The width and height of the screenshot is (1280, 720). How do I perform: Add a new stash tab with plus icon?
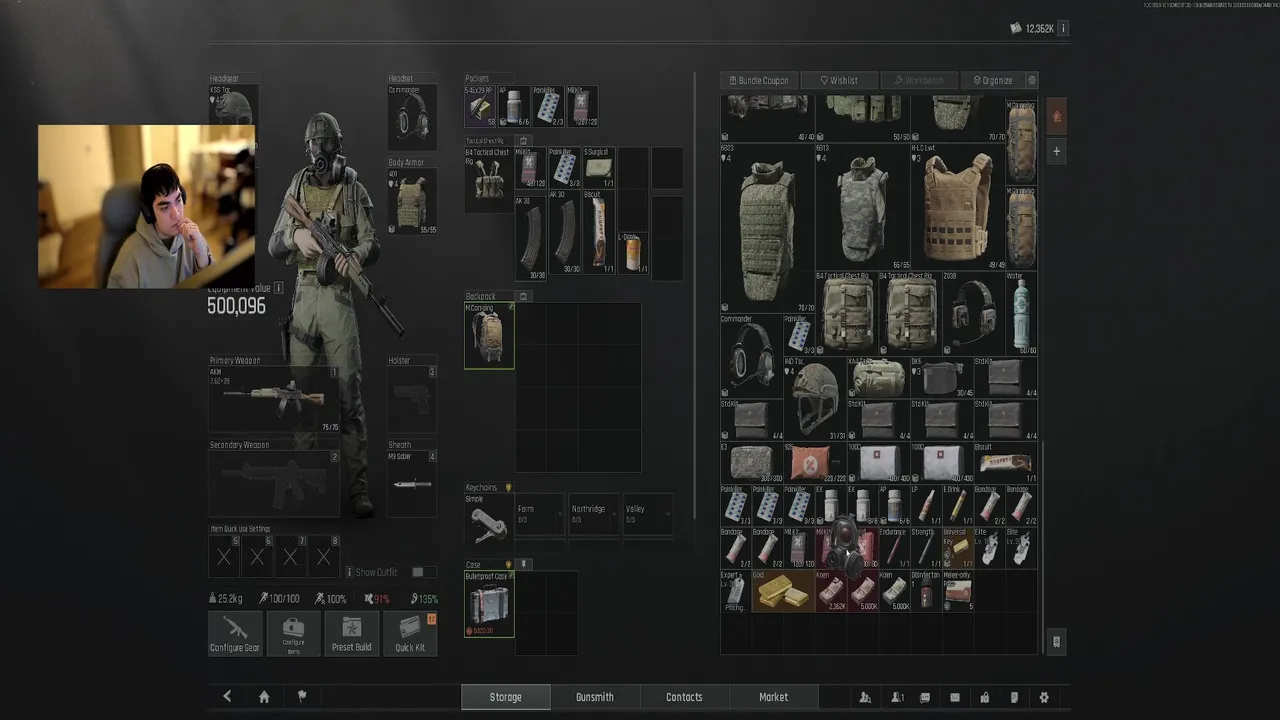click(1057, 152)
